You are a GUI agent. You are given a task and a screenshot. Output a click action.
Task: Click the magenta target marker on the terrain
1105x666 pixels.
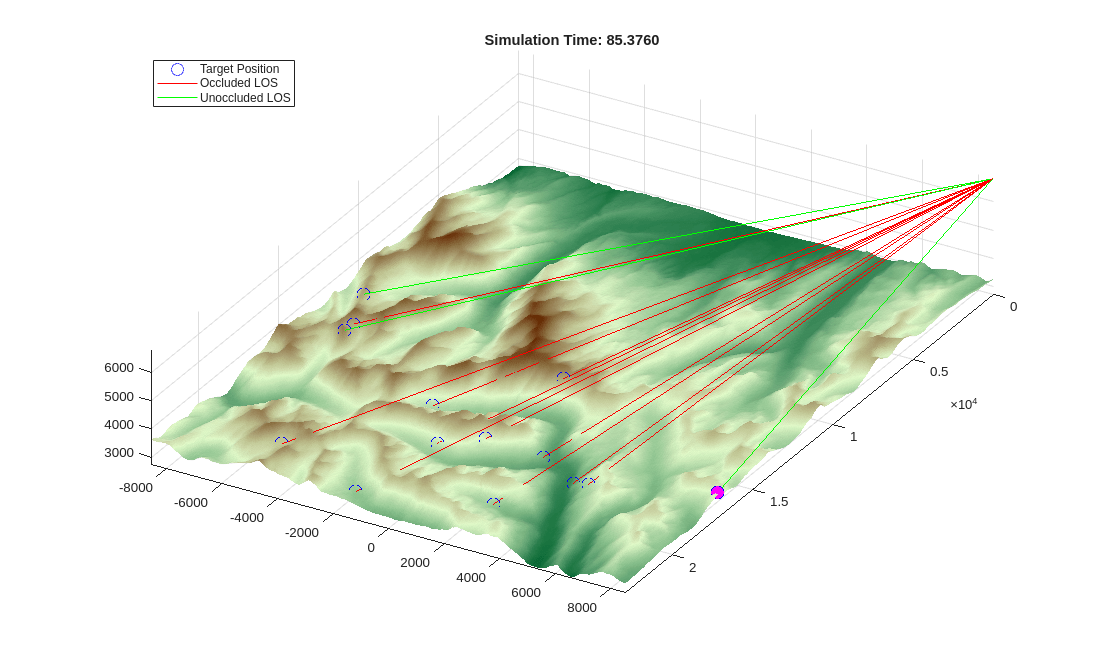[719, 490]
